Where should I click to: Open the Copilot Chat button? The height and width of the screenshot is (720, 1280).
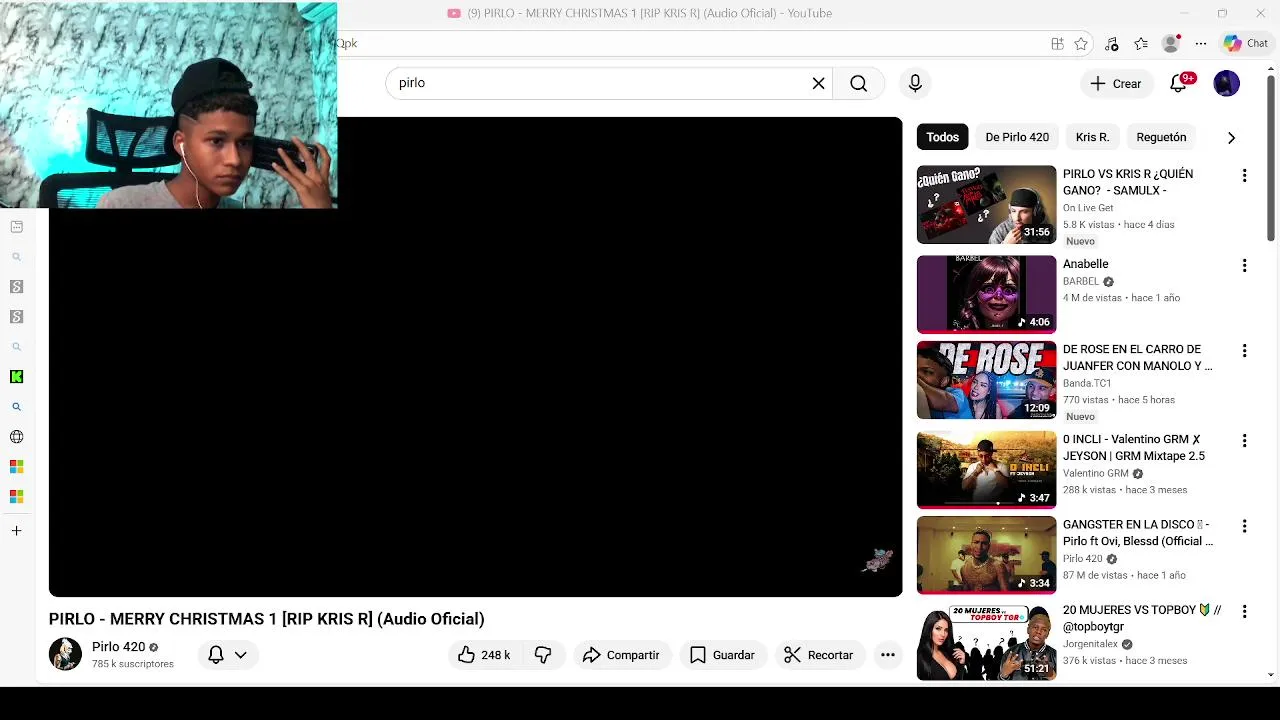[x=1246, y=43]
